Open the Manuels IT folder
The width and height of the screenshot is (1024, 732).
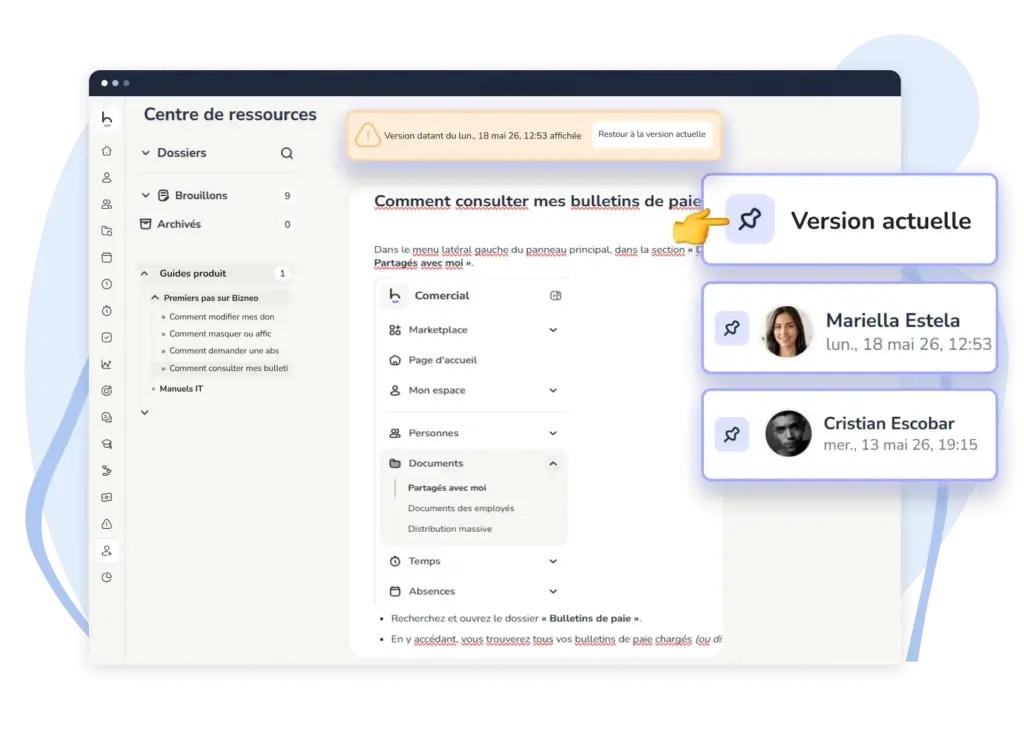tap(181, 389)
